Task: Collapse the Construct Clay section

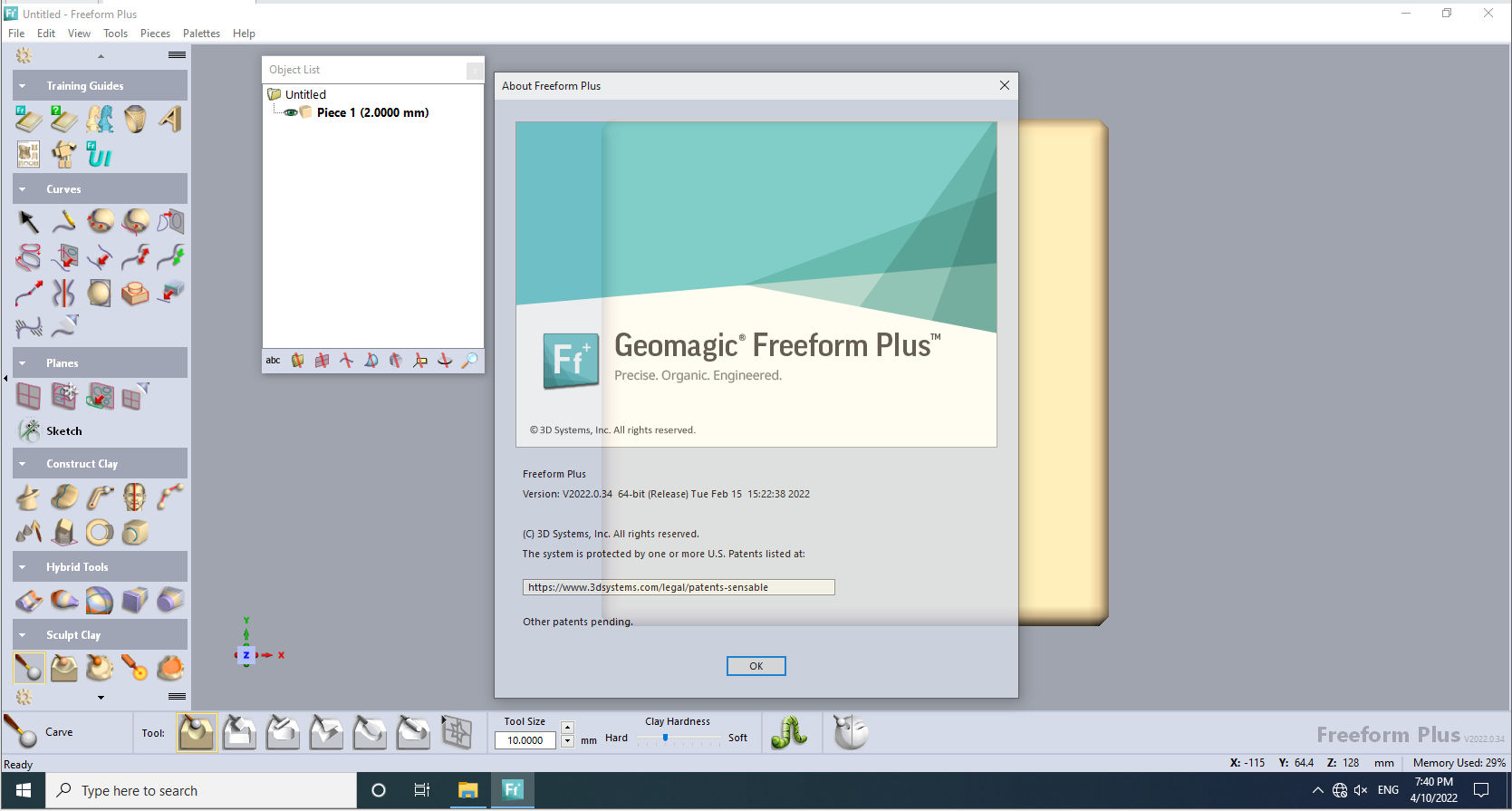Action: pos(23,464)
